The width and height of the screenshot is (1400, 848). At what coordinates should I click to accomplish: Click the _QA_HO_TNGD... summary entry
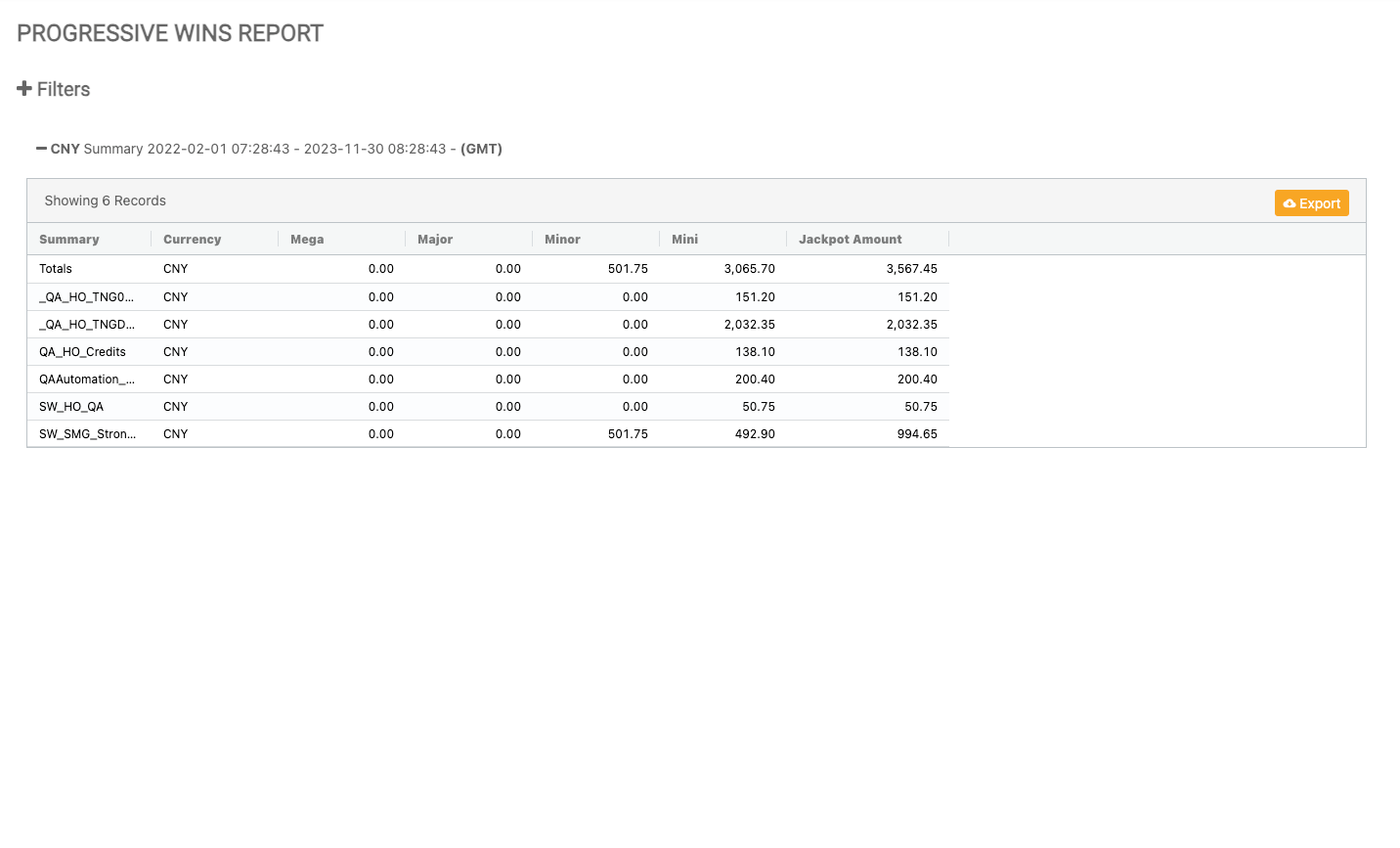coord(87,325)
